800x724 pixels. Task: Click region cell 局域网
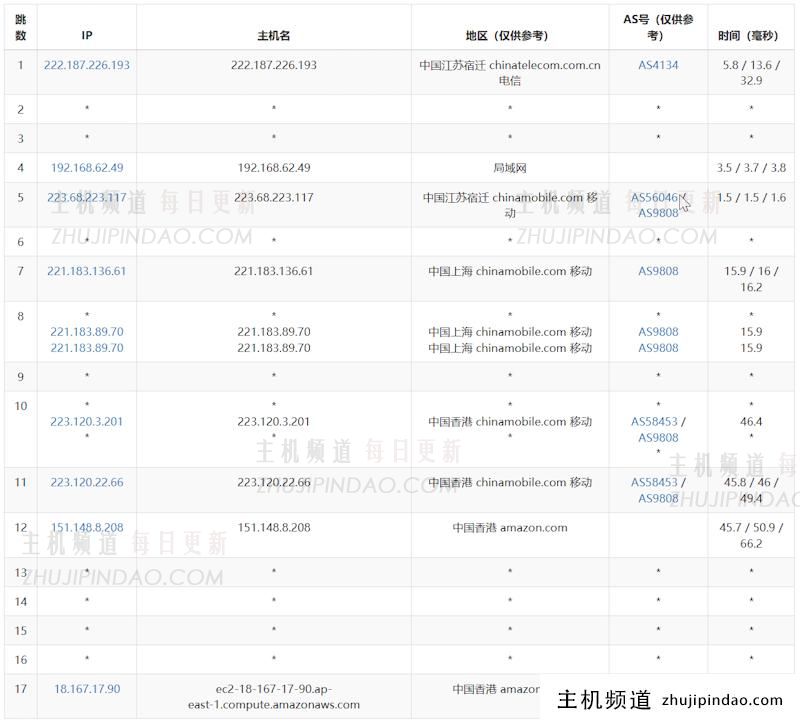510,167
